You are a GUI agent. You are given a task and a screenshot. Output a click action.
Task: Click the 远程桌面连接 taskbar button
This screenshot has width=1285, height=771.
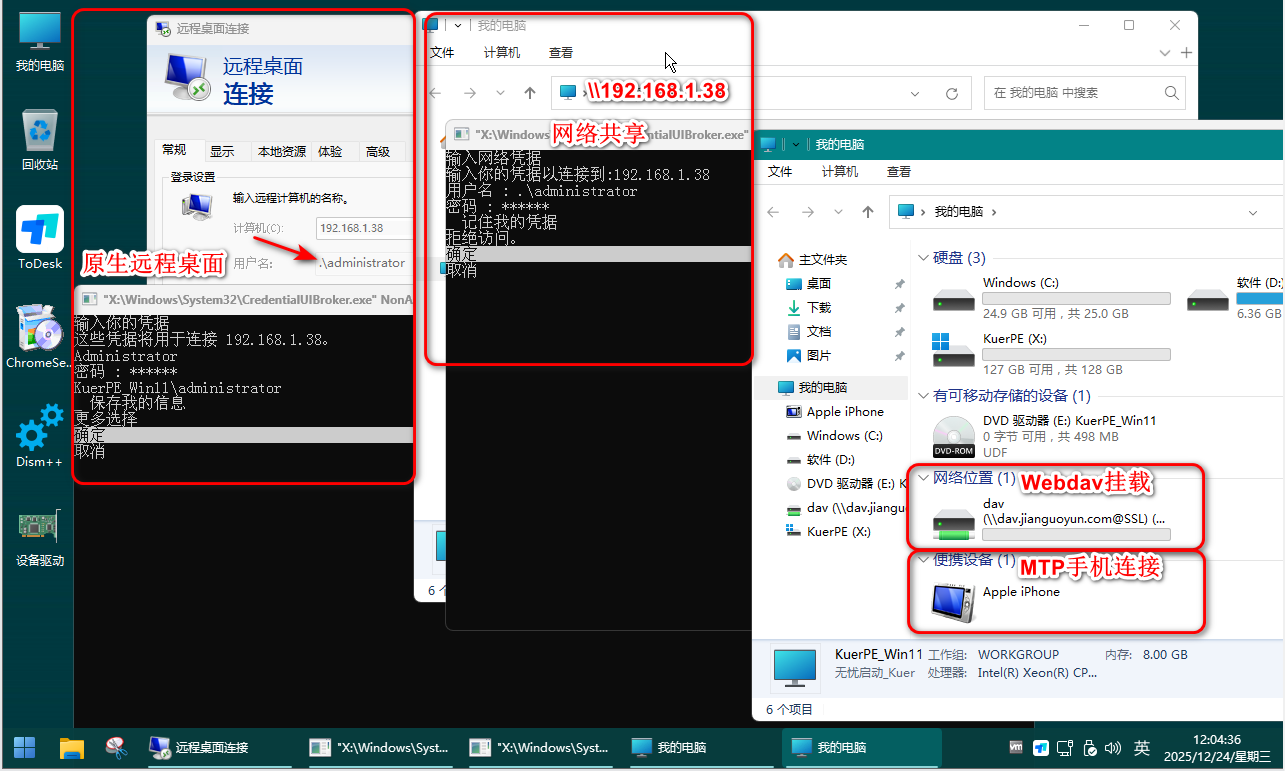200,747
